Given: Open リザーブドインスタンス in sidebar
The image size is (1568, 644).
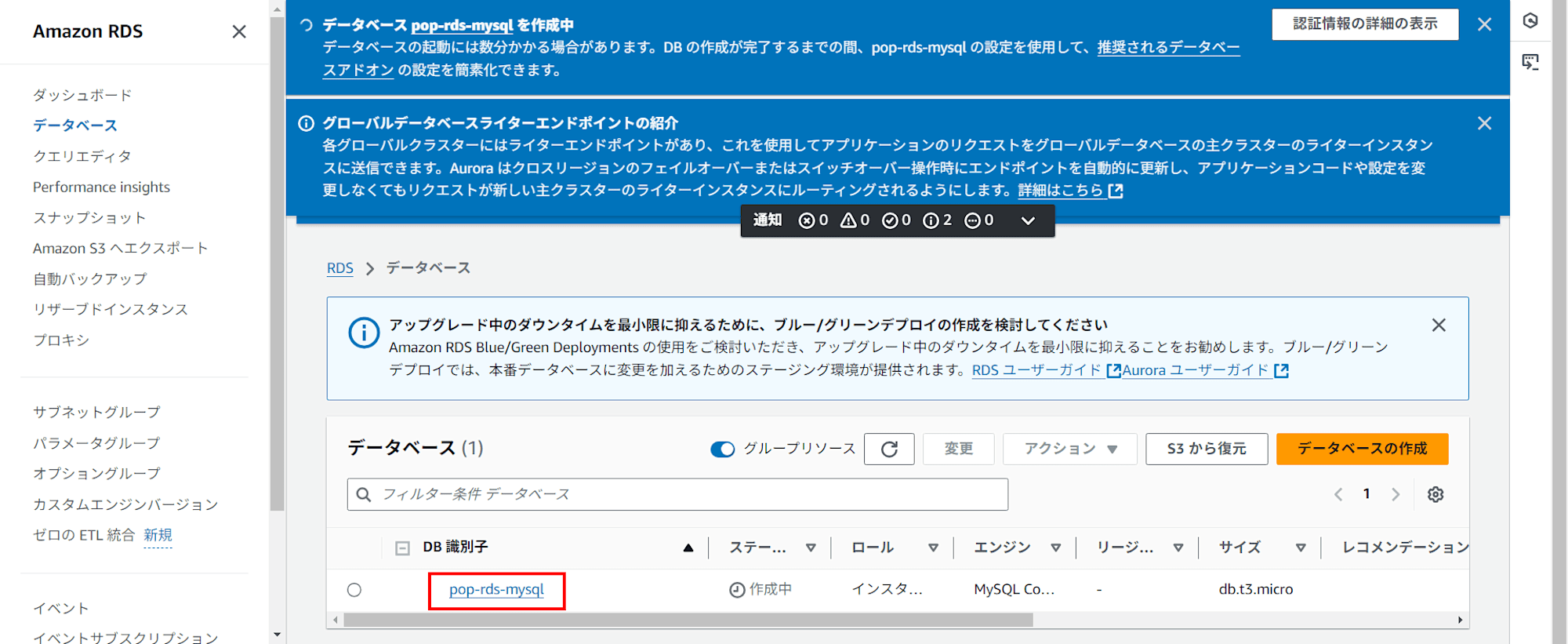Looking at the screenshot, I should [111, 309].
